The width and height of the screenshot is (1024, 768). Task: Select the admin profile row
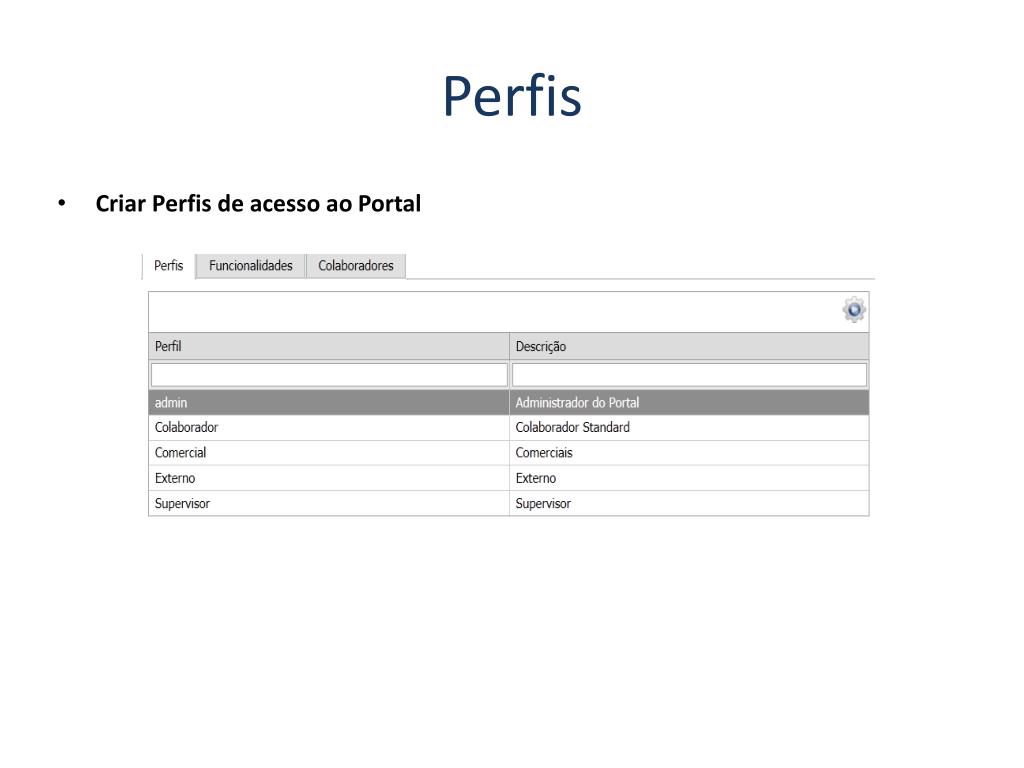pyautogui.click(x=509, y=403)
